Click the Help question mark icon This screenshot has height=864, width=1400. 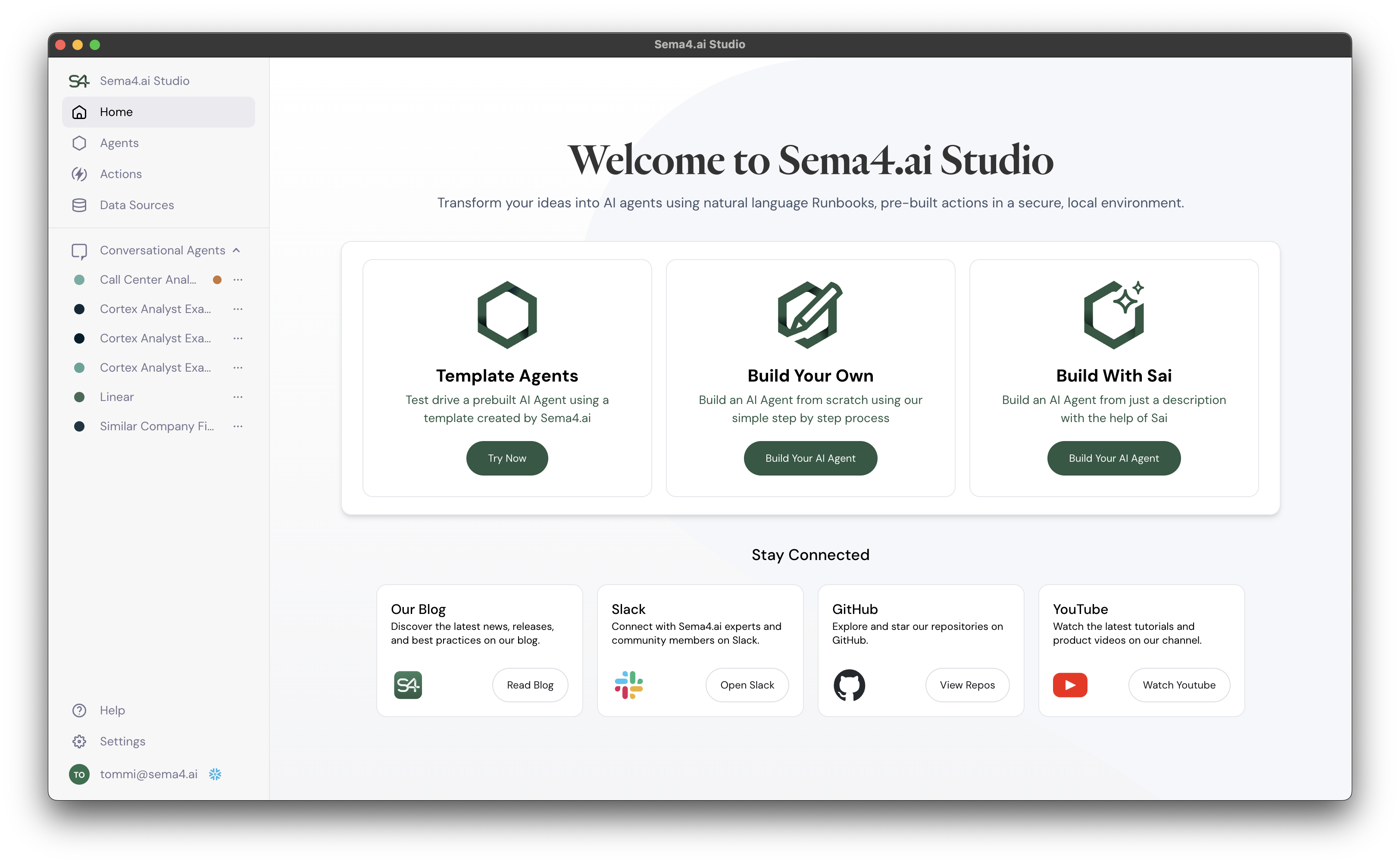point(79,710)
